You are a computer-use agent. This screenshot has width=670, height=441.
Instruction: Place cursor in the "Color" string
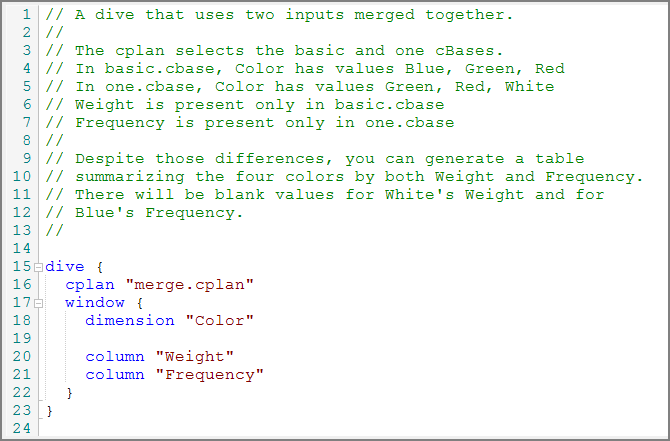pos(219,321)
